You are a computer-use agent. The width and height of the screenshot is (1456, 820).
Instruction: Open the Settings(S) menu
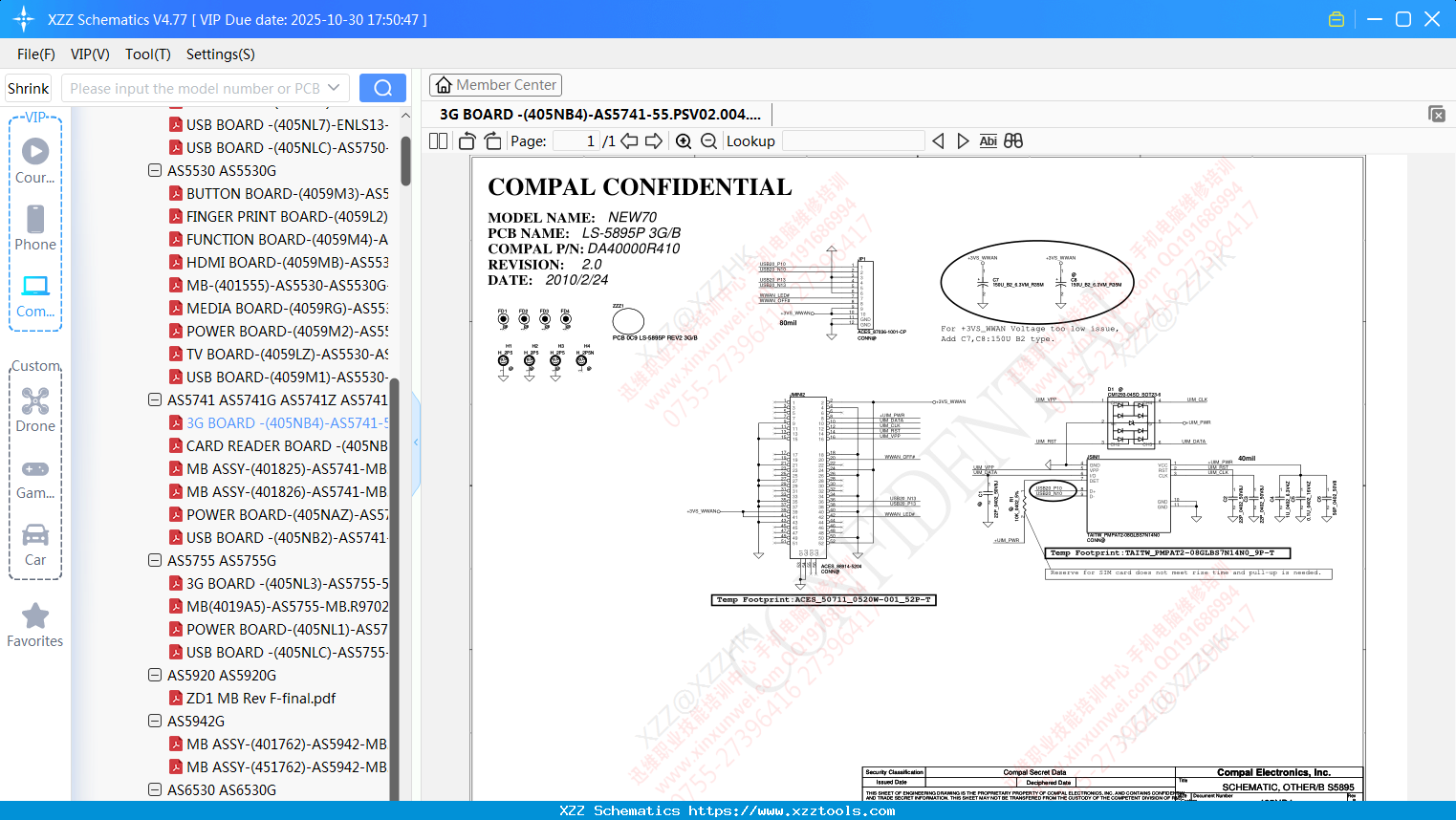[221, 54]
